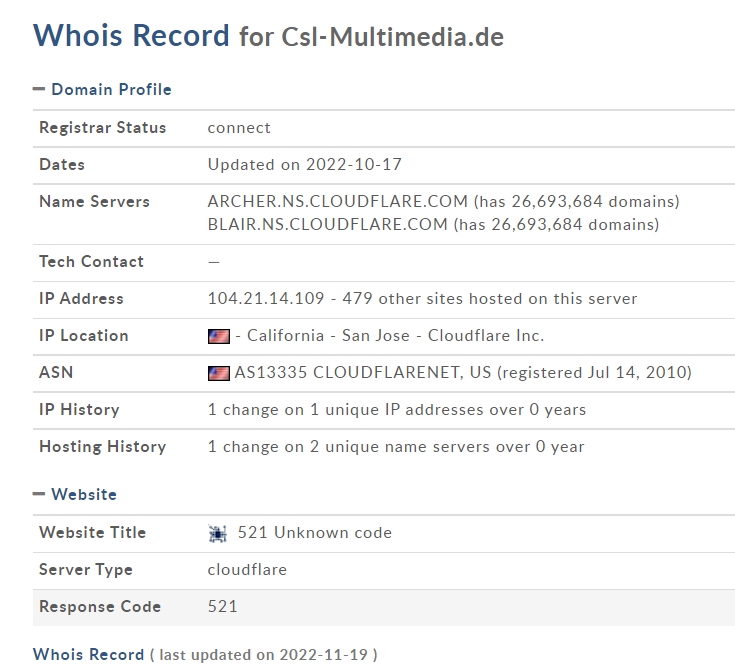The image size is (735, 671).
Task: Select the 'cloudflare' server type value
Action: pos(247,570)
